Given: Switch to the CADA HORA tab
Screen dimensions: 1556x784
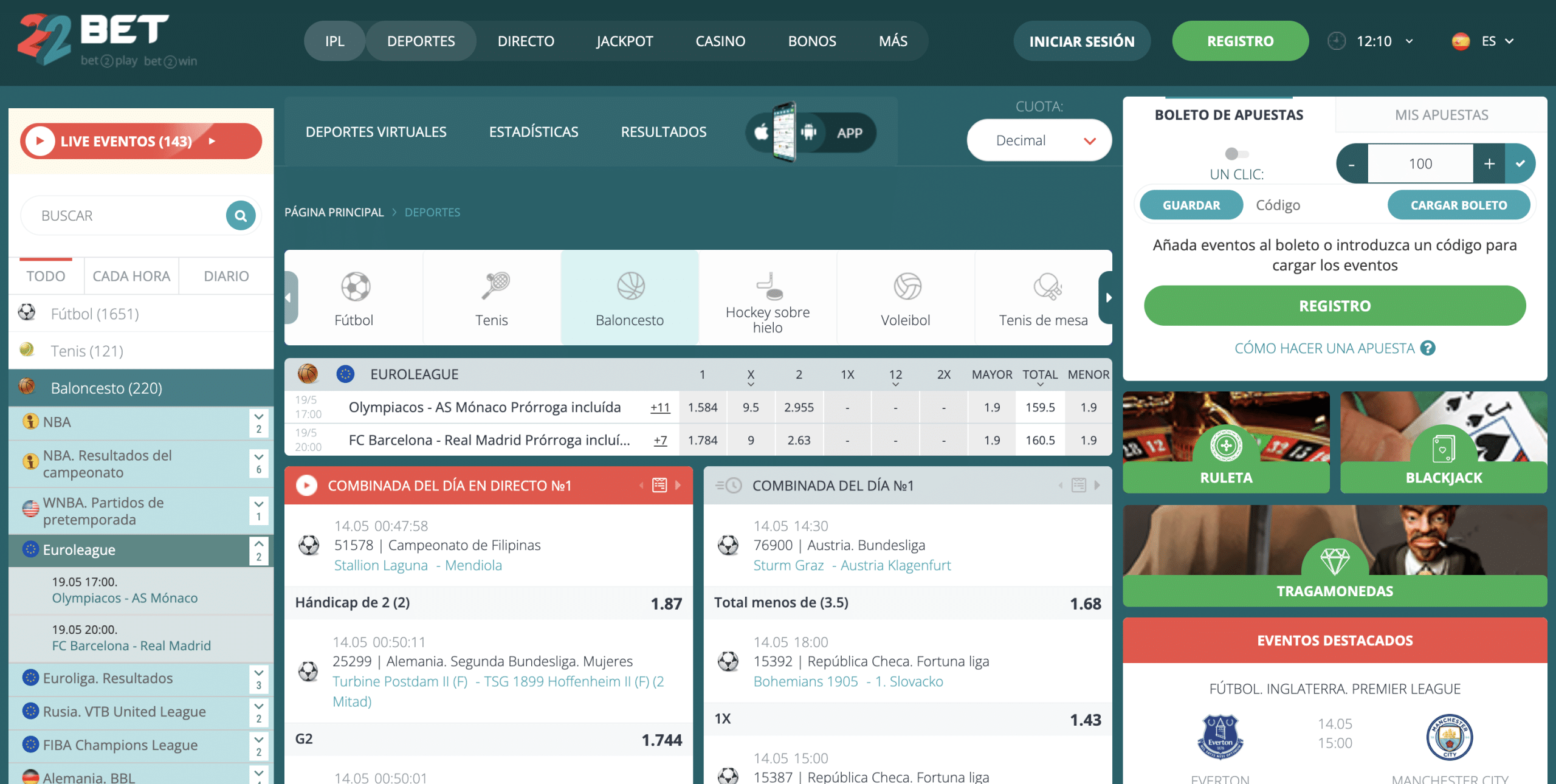Looking at the screenshot, I should click(131, 276).
